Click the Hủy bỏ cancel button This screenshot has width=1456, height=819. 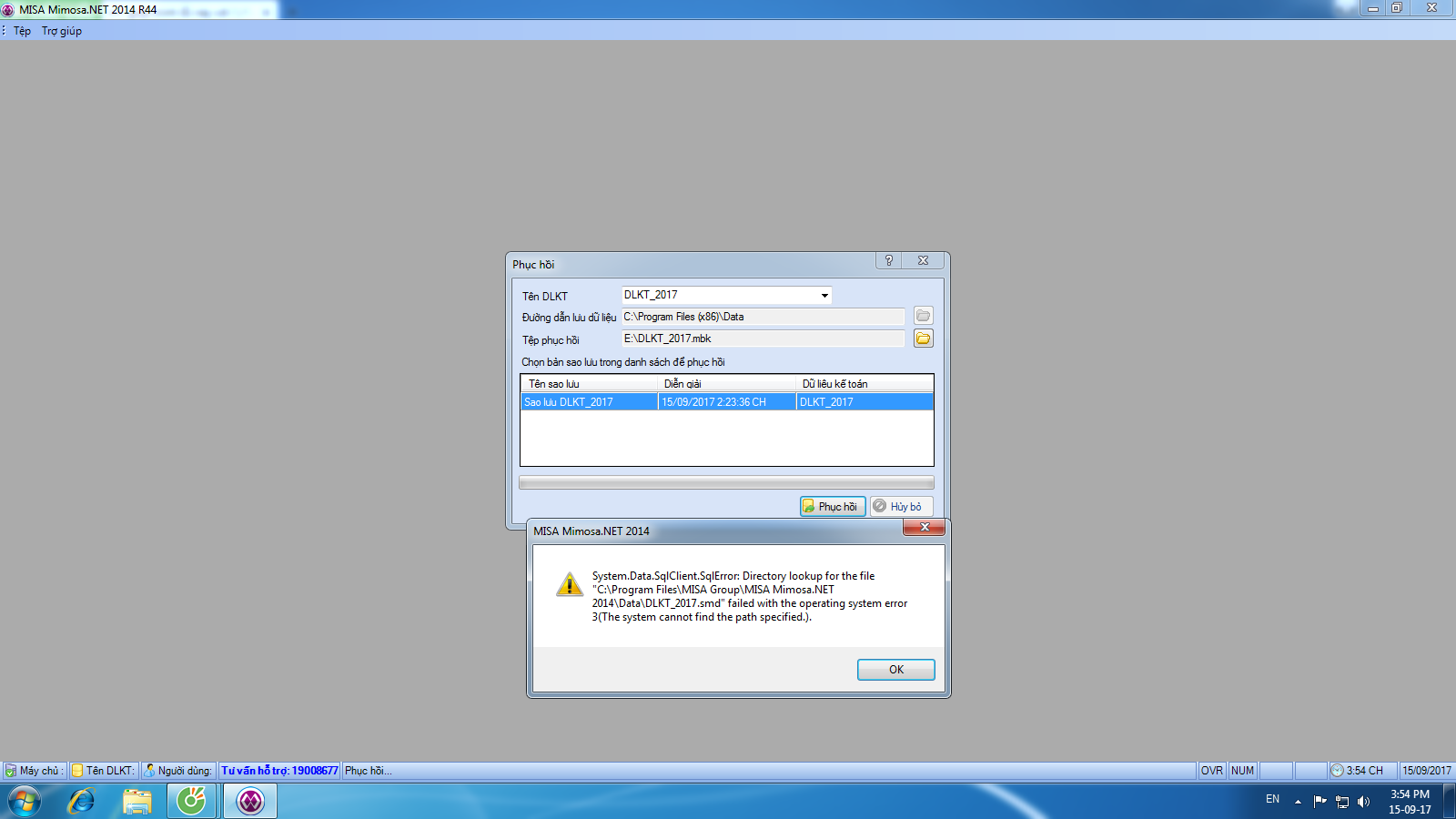[x=901, y=507]
